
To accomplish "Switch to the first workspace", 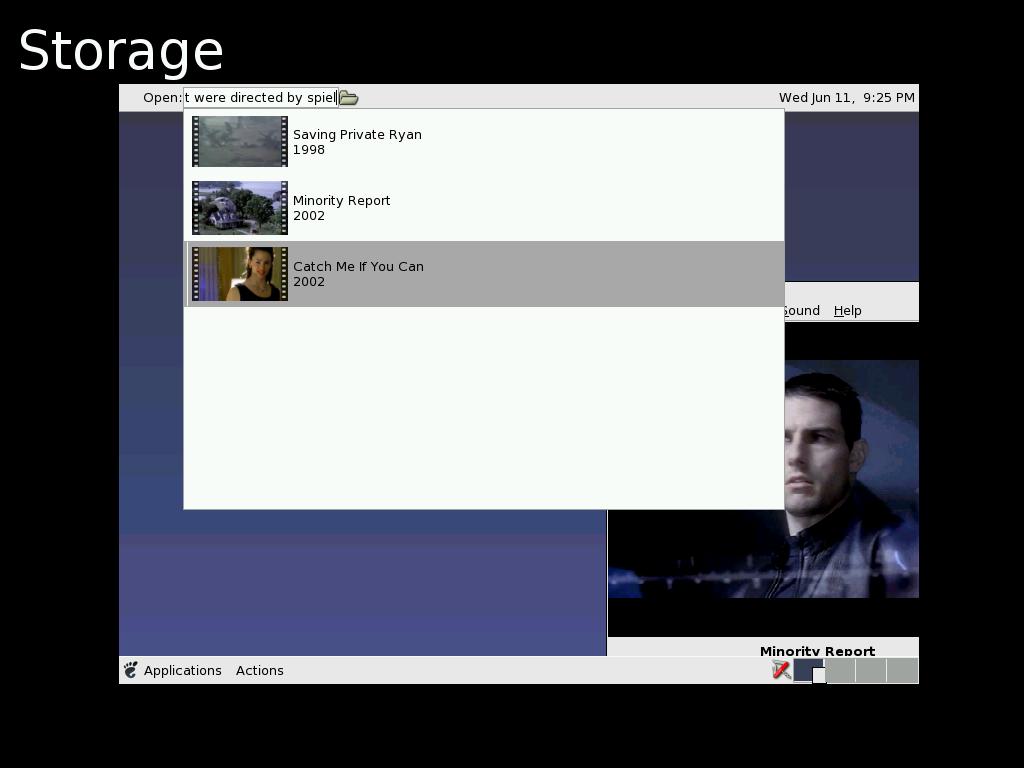I will 807,670.
